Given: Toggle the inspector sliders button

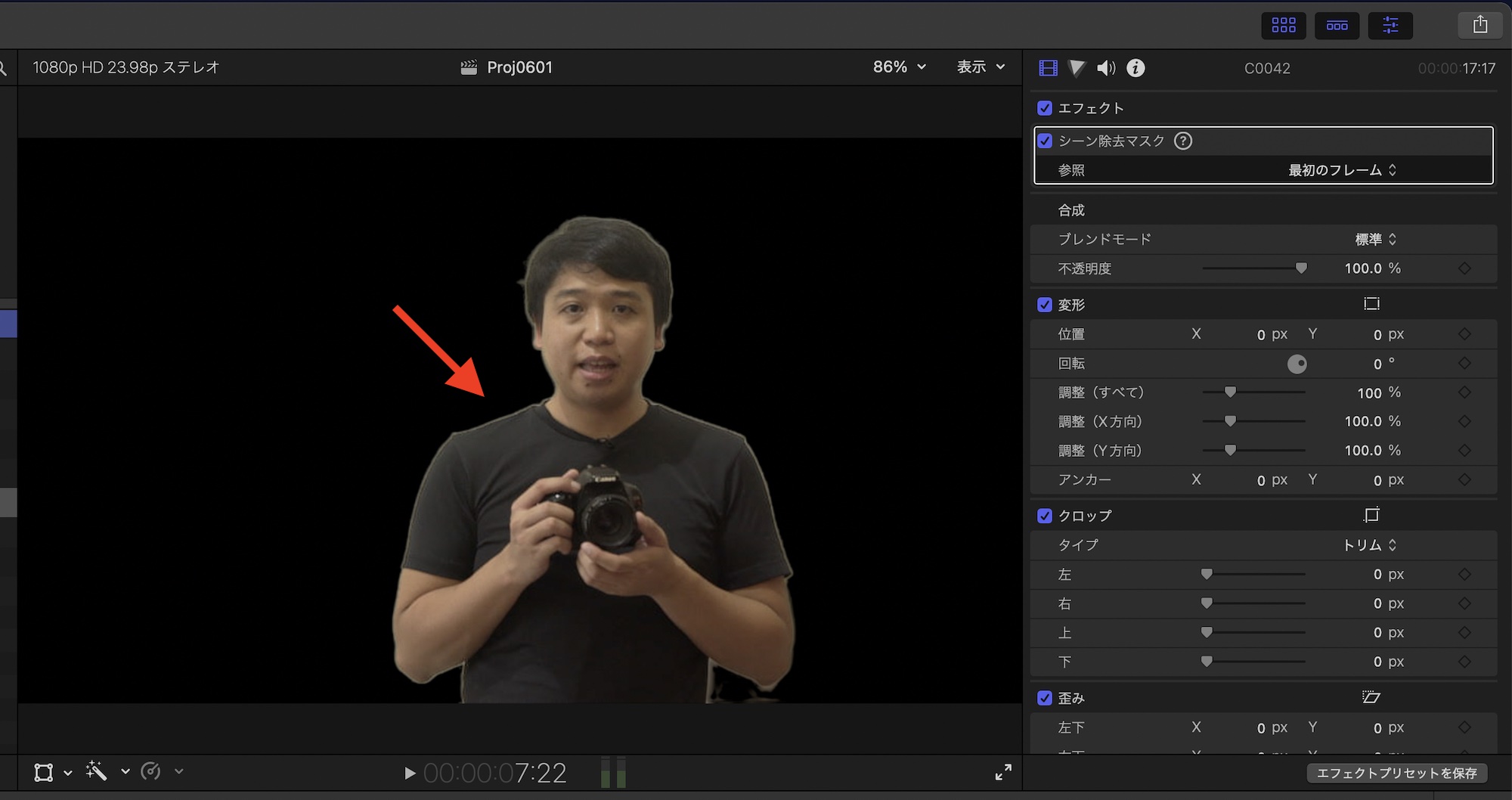Looking at the screenshot, I should 1390,26.
